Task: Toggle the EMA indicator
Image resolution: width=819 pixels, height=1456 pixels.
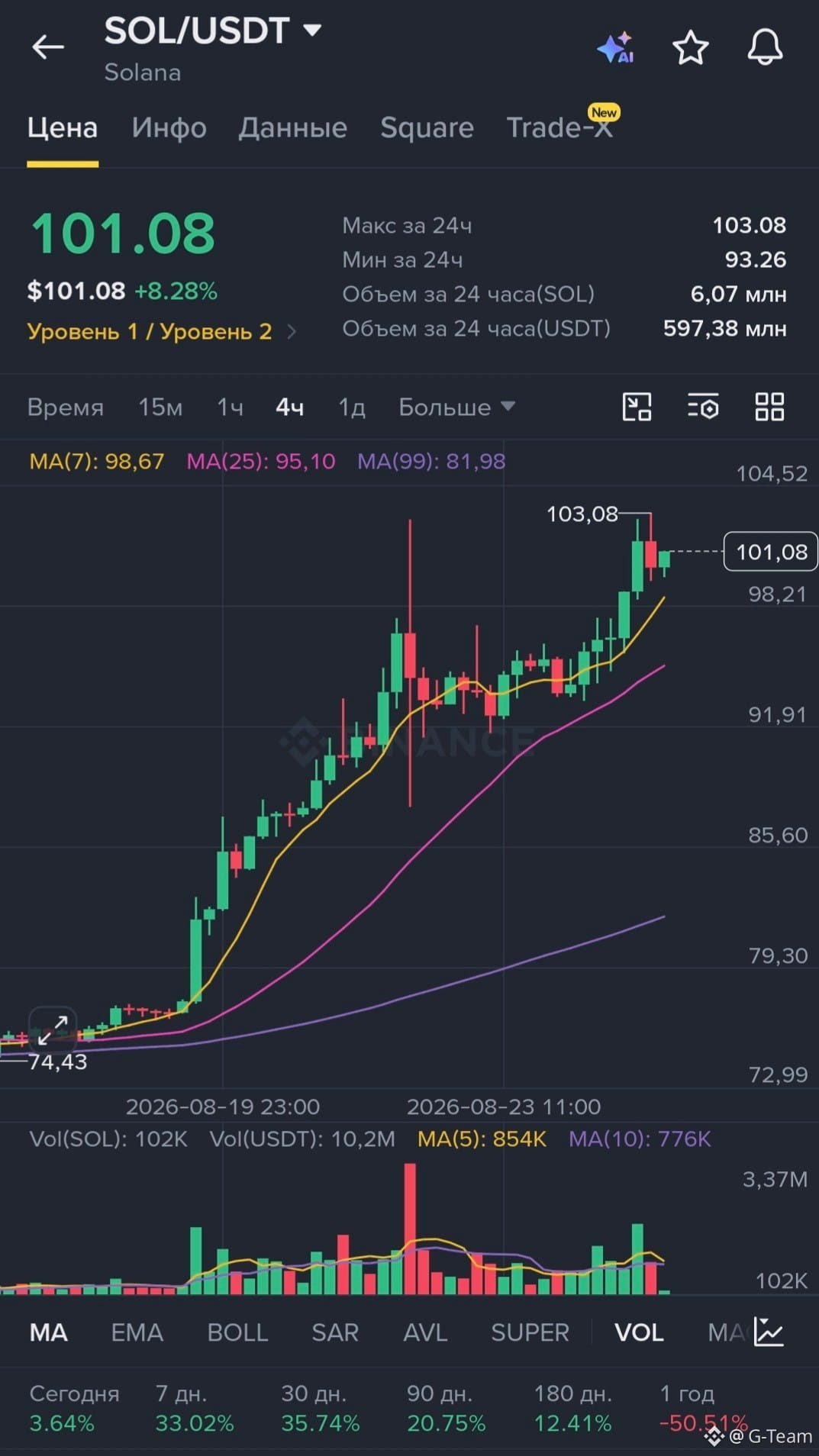Action: (x=137, y=1332)
